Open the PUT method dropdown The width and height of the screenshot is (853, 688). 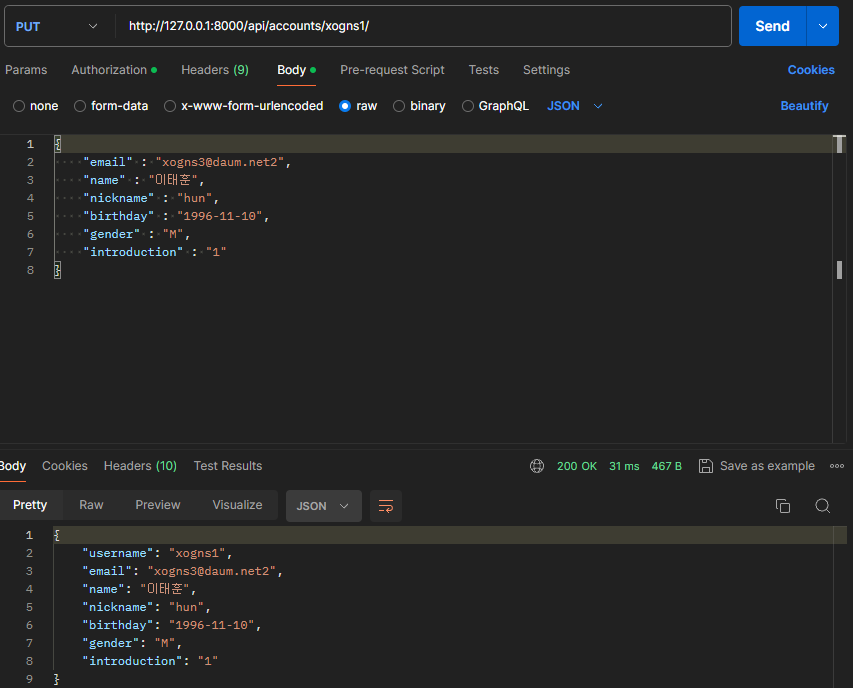coord(57,26)
